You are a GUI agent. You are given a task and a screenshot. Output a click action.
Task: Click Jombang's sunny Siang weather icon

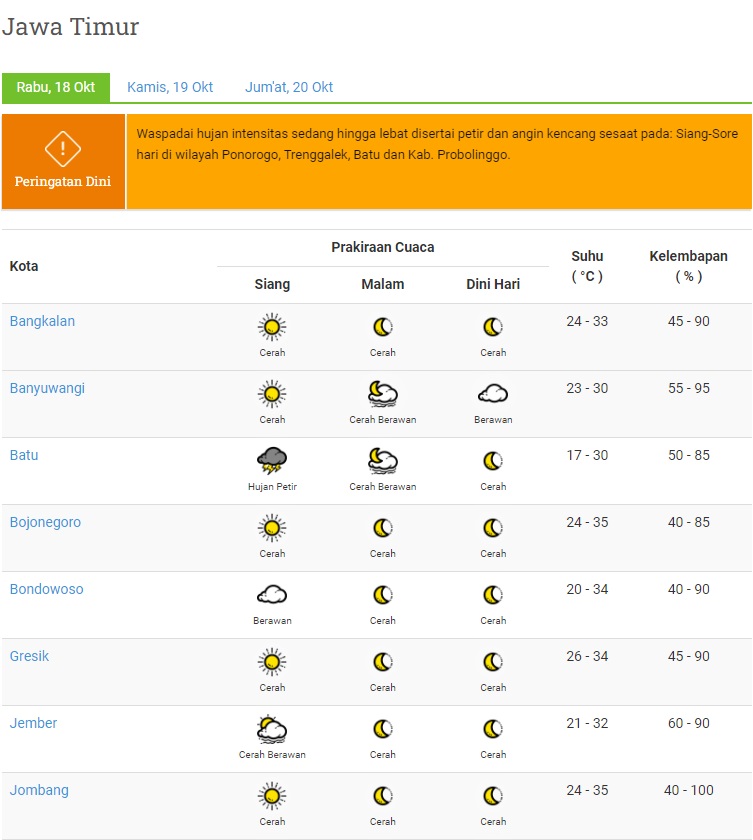coord(272,795)
